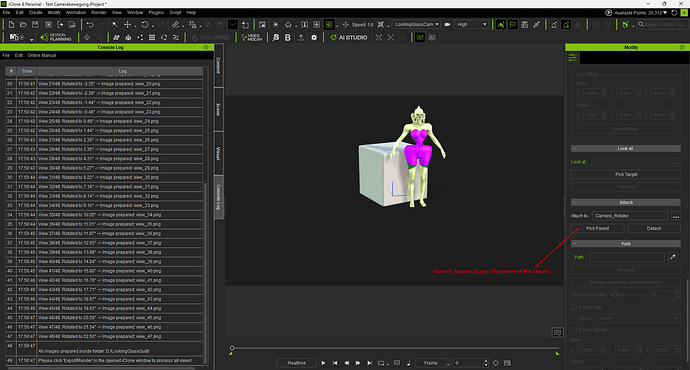The width and height of the screenshot is (690, 370).
Task: Click the timeline end range marker
Action: pyautogui.click(x=558, y=353)
